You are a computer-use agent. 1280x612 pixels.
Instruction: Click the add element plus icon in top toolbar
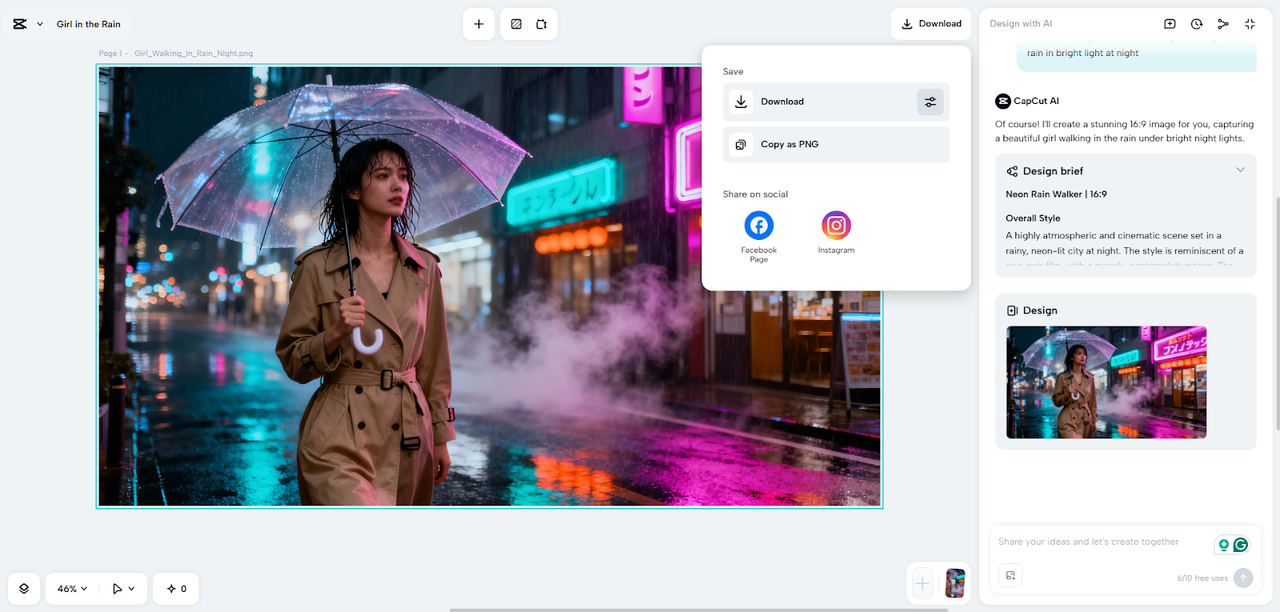click(479, 24)
